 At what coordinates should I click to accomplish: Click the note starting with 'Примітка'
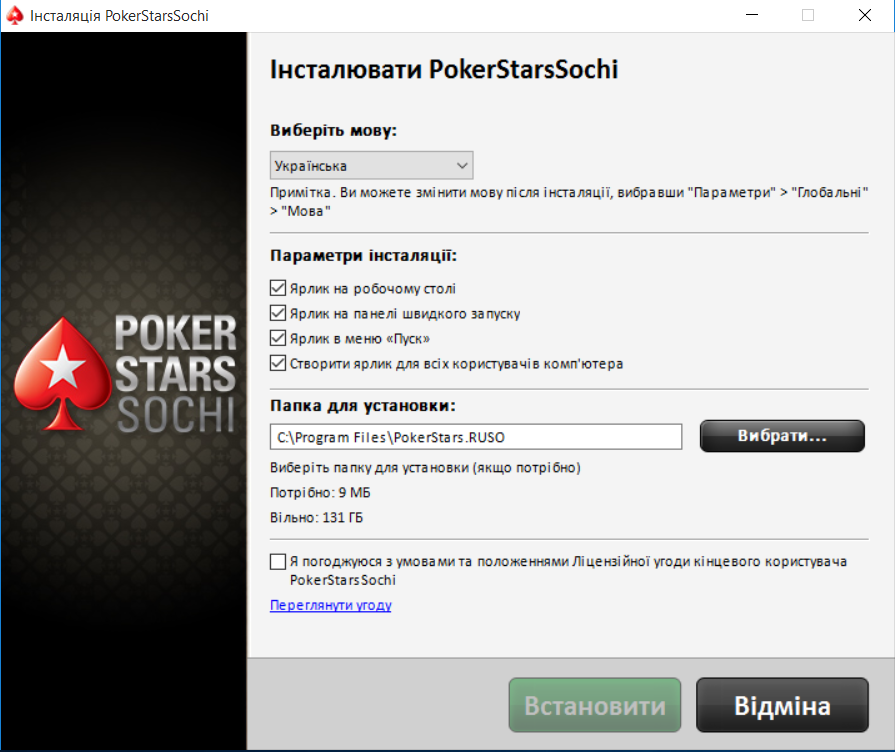[x=569, y=202]
